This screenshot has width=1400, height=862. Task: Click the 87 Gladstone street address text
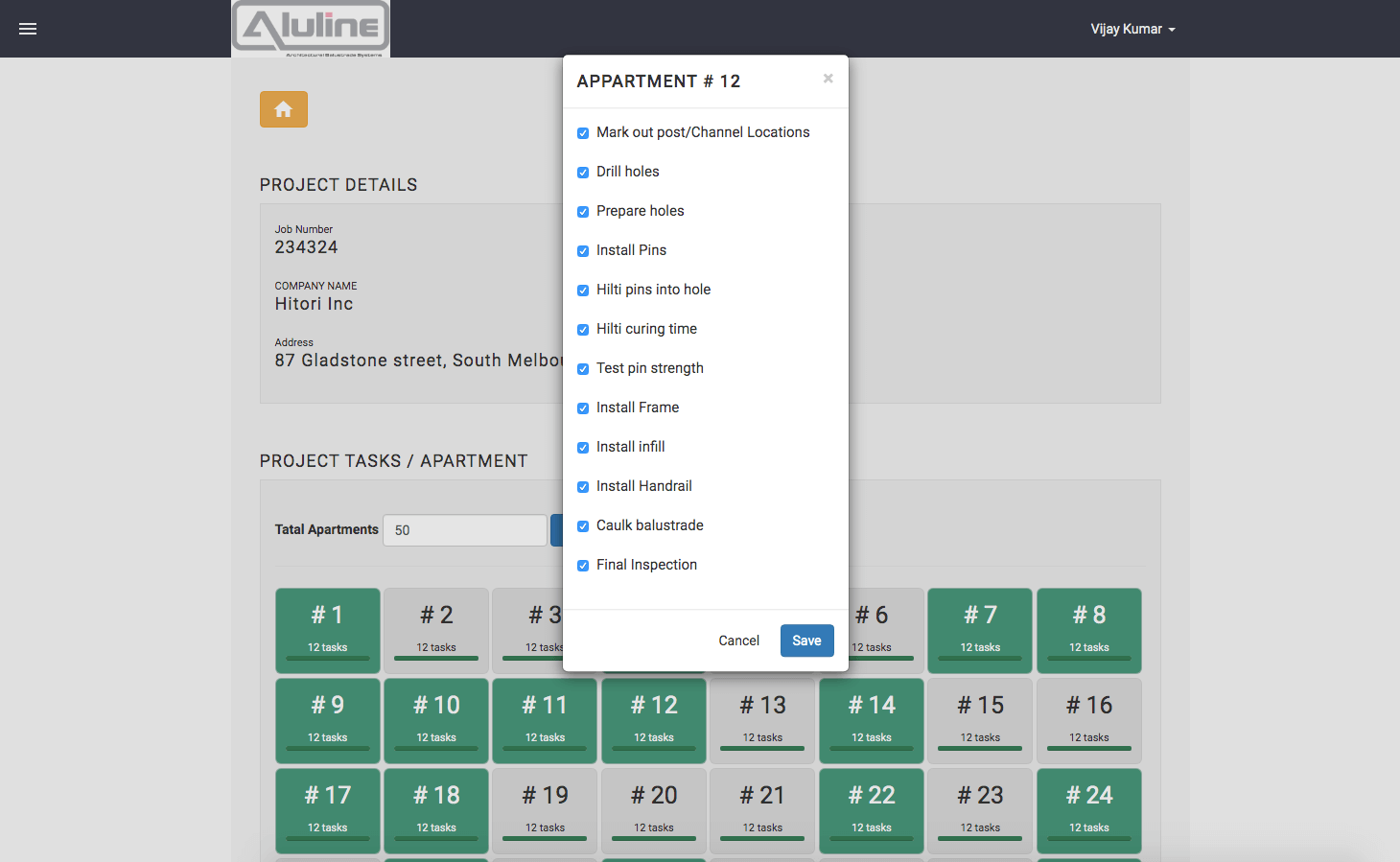418,361
